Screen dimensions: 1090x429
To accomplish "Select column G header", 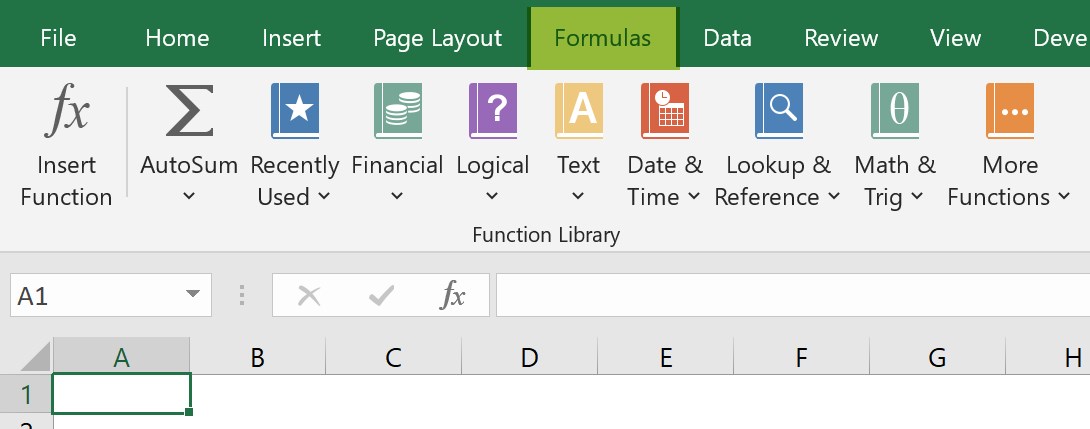I will click(x=937, y=357).
